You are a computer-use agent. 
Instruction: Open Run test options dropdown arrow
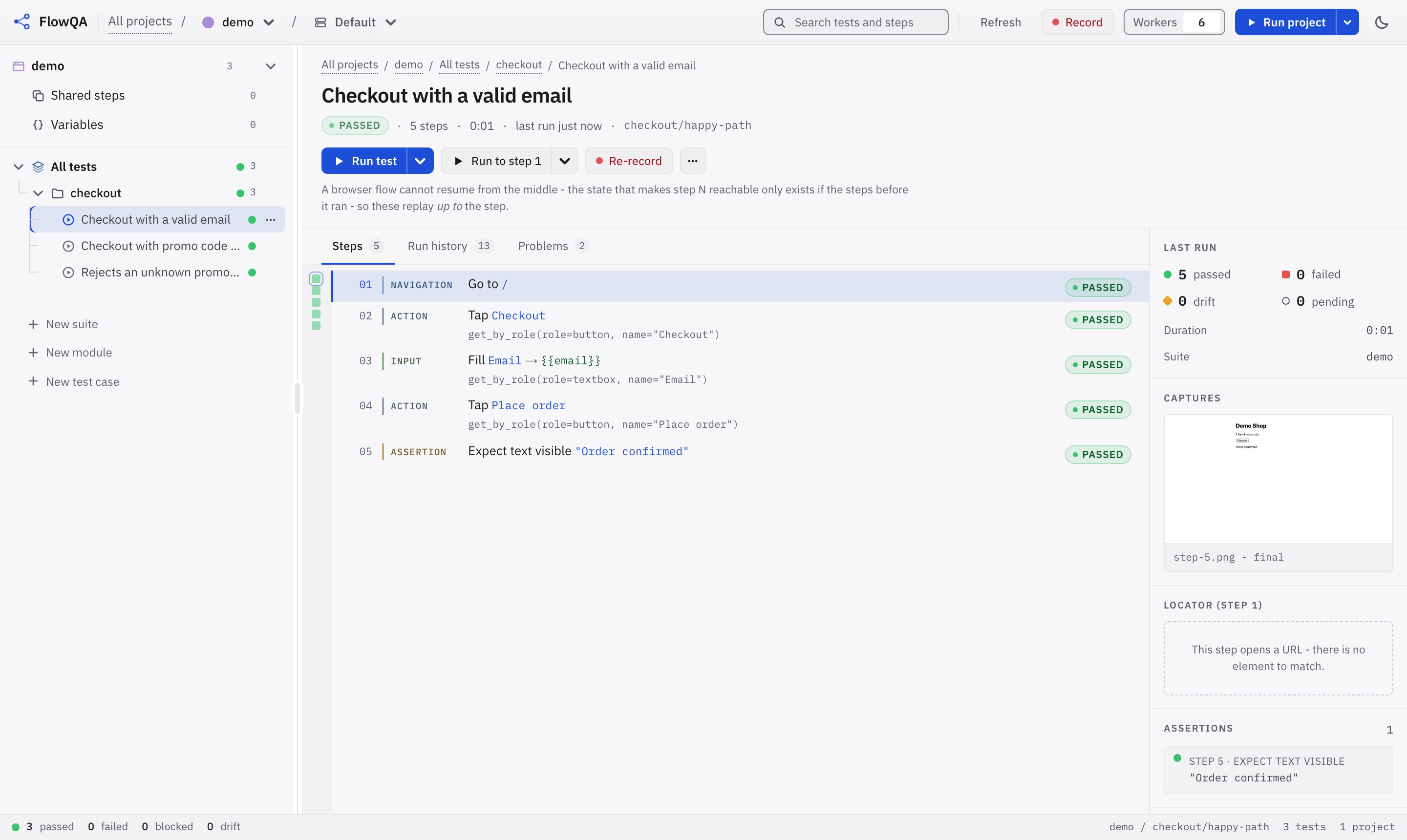click(420, 161)
